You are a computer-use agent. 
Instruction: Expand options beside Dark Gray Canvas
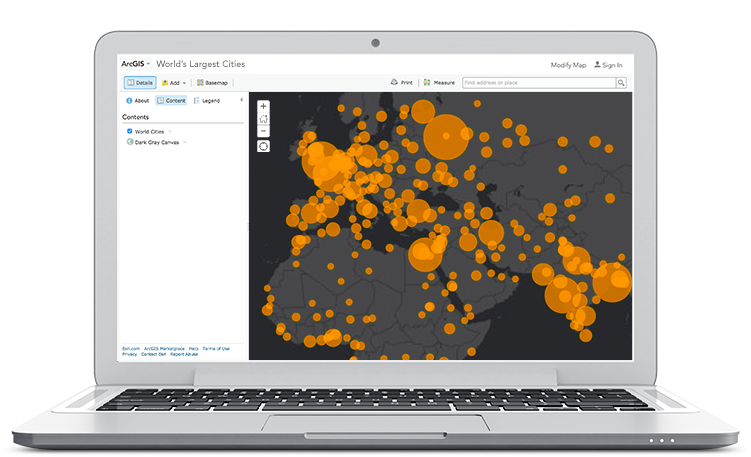click(185, 142)
